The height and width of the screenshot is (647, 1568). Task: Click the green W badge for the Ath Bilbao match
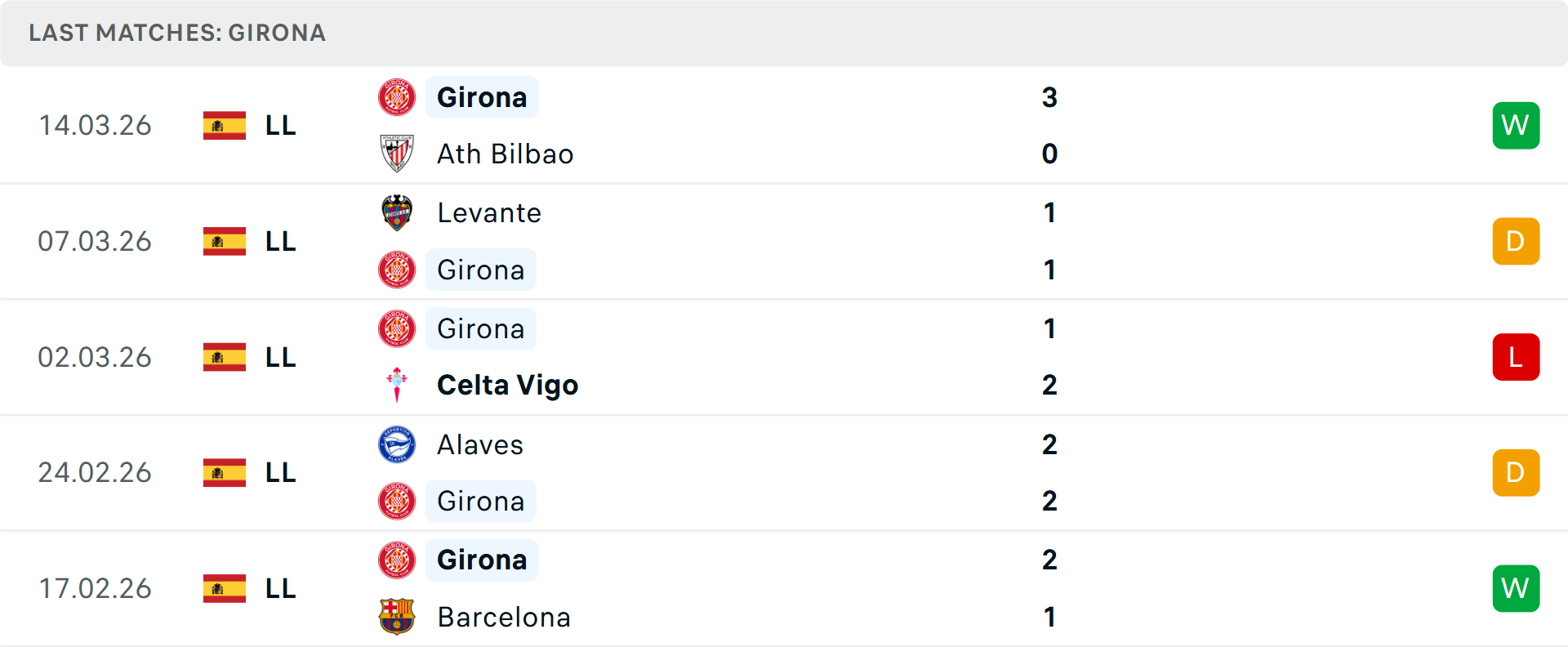pyautogui.click(x=1516, y=125)
